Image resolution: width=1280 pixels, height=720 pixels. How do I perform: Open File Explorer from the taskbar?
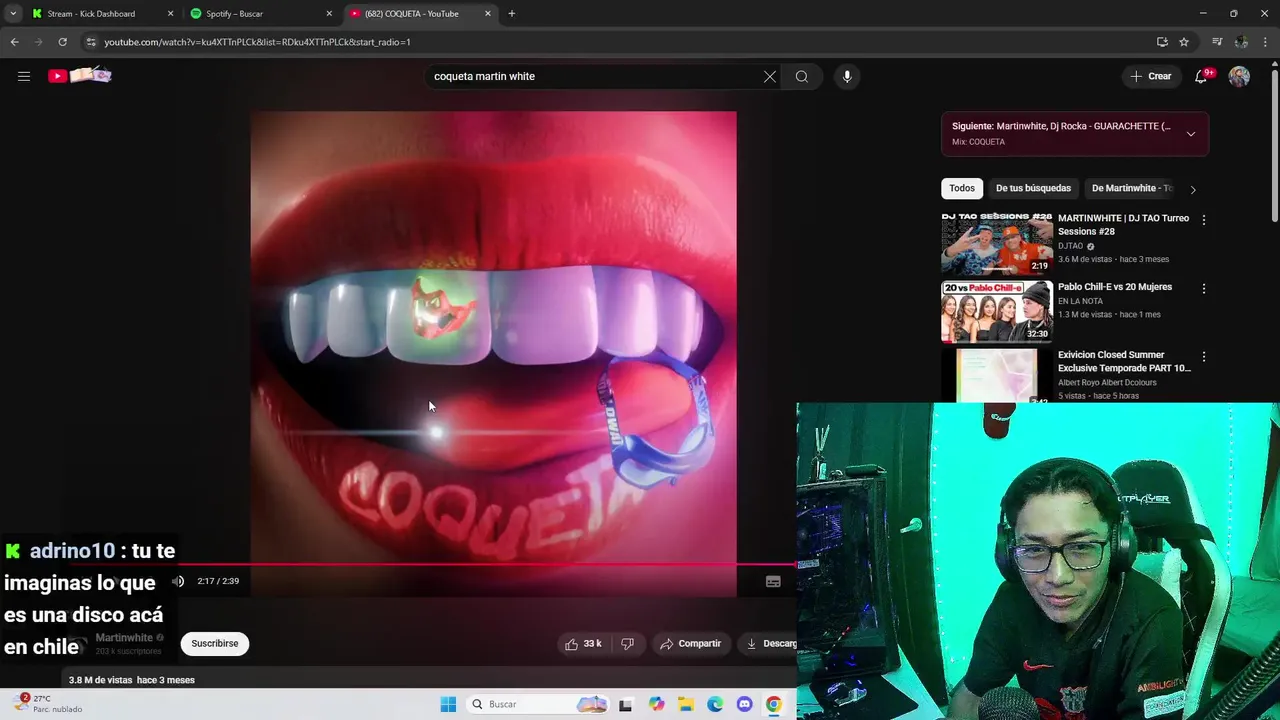point(686,704)
